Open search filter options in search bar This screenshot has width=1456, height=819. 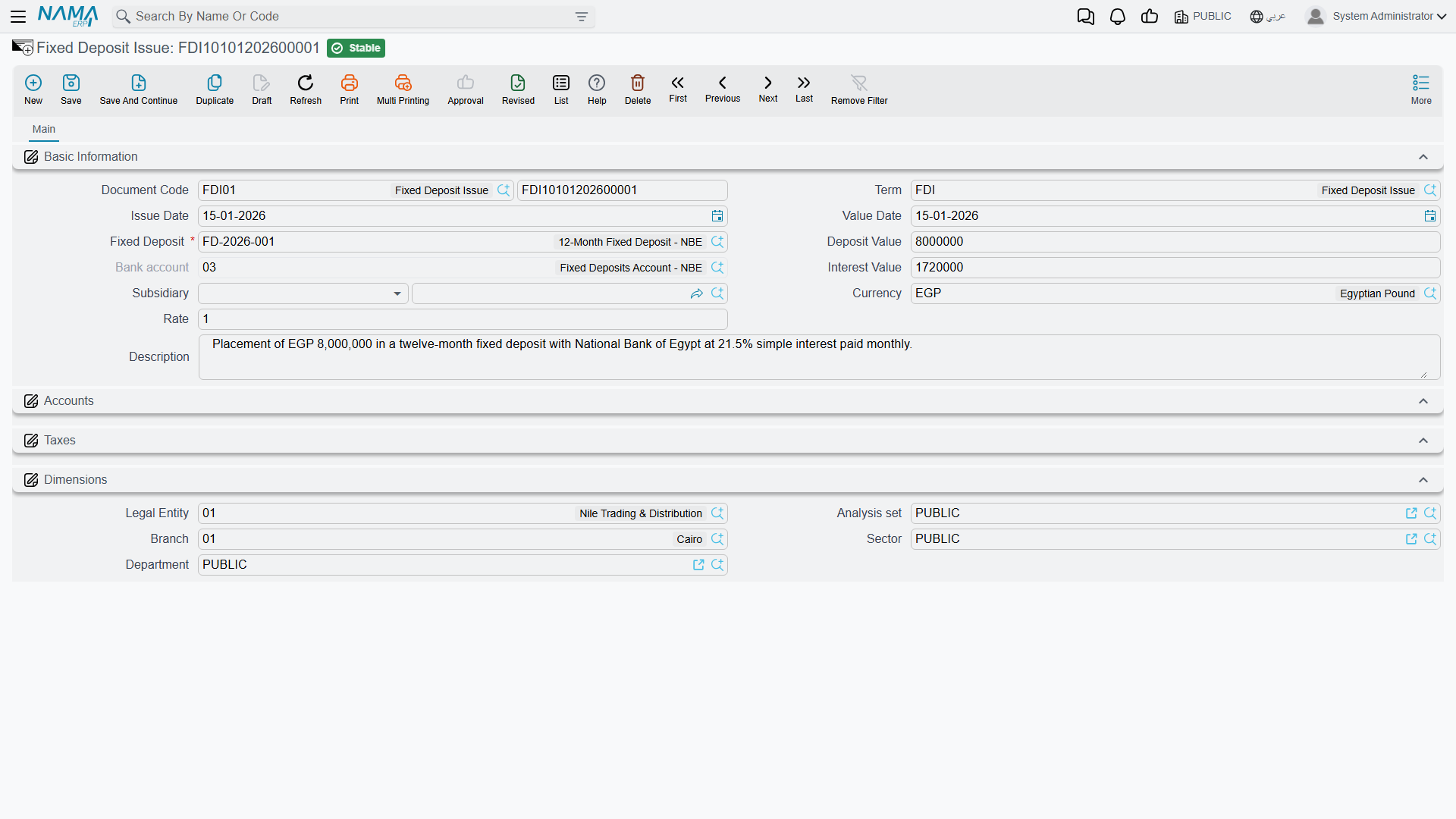point(582,17)
